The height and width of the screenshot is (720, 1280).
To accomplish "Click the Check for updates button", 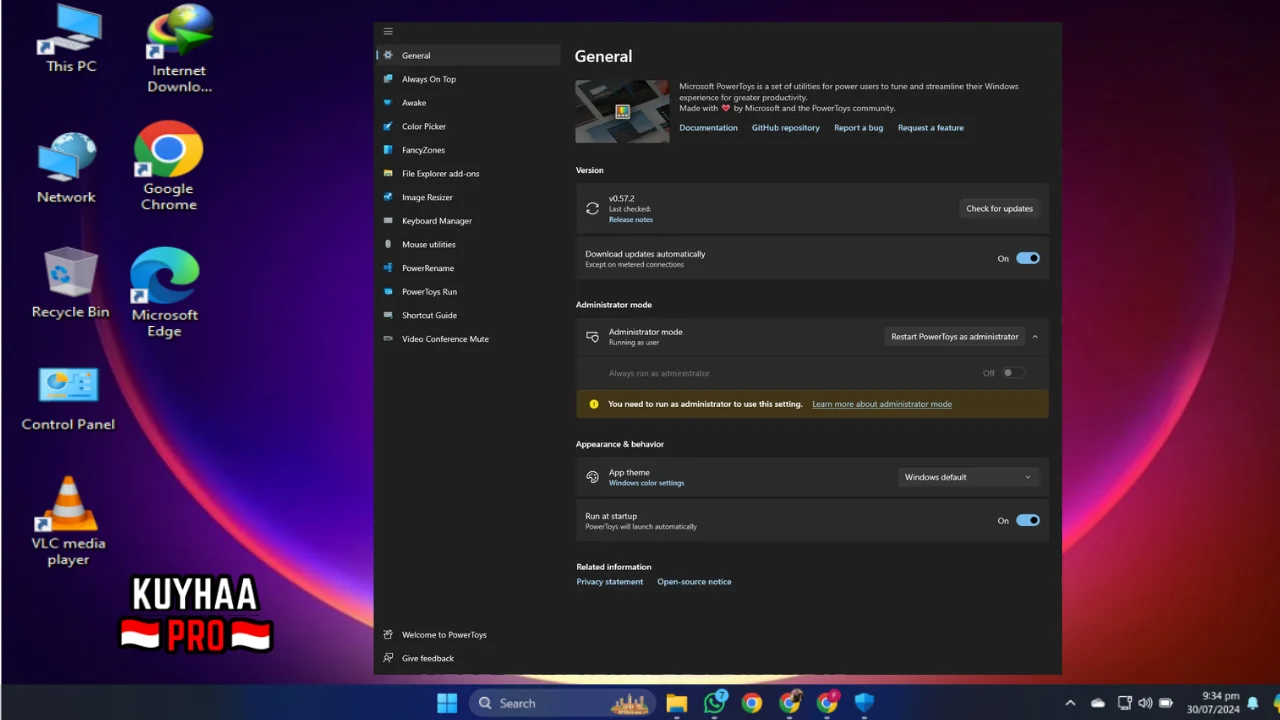I will (x=999, y=208).
